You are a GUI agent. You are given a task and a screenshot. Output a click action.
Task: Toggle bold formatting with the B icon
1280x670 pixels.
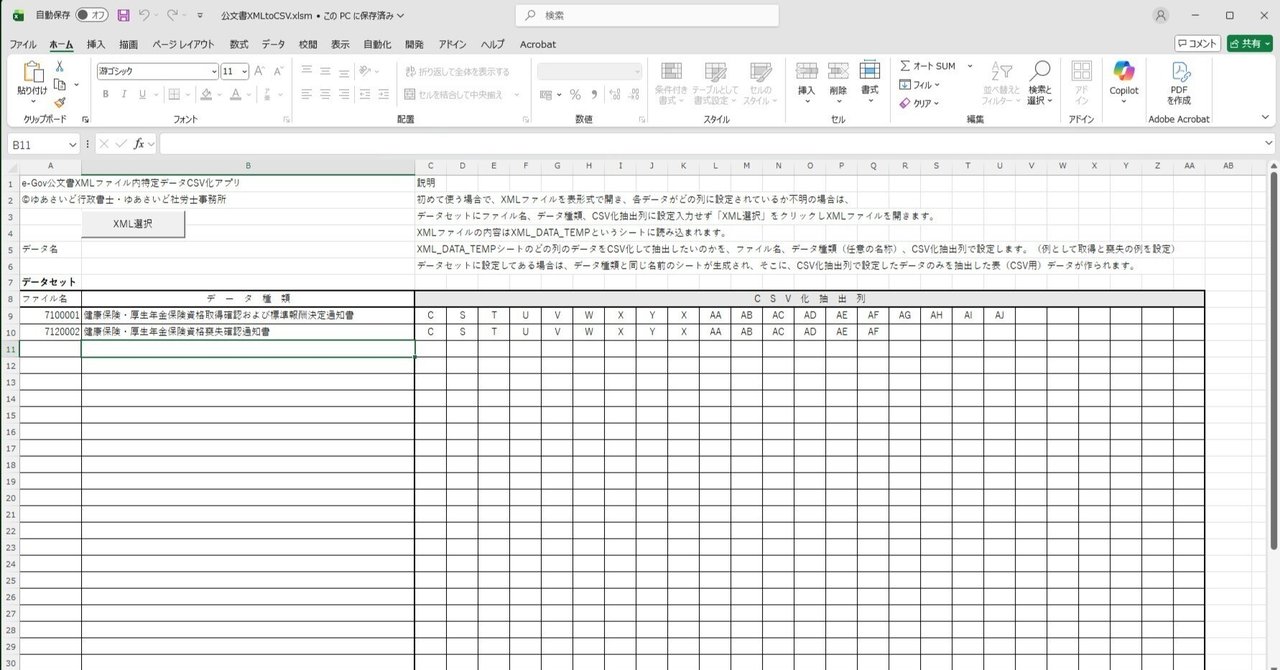(105, 94)
